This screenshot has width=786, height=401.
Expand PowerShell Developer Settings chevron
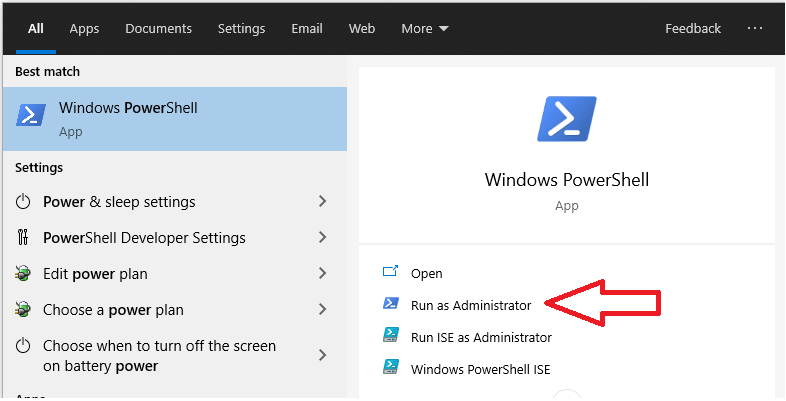click(x=323, y=237)
